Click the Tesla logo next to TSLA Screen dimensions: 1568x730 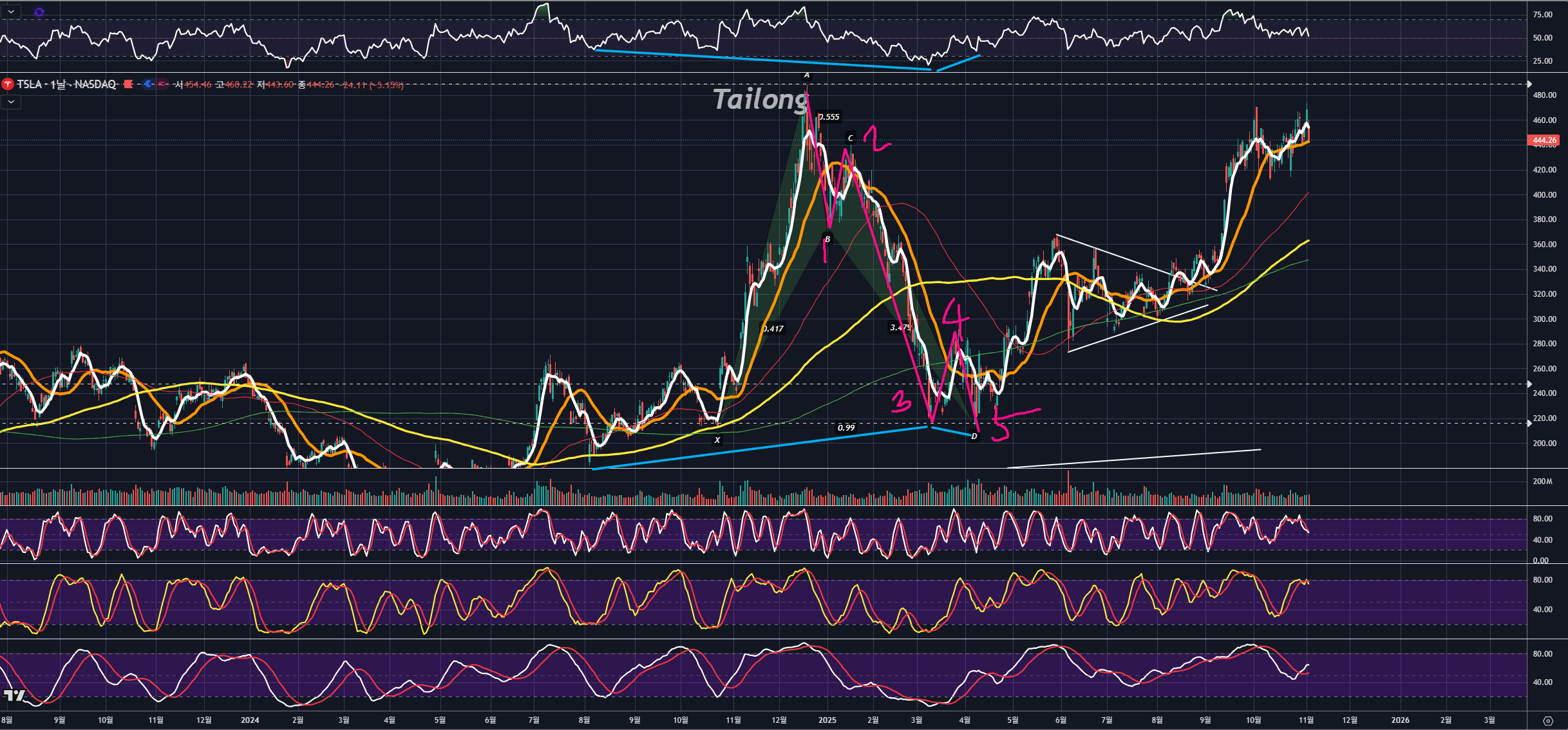[x=8, y=84]
